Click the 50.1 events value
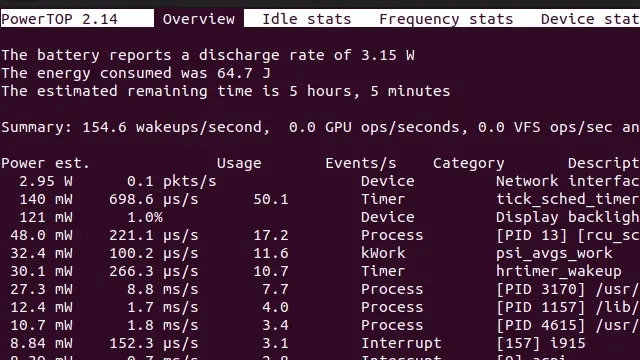The height and width of the screenshot is (360, 640). (271, 199)
